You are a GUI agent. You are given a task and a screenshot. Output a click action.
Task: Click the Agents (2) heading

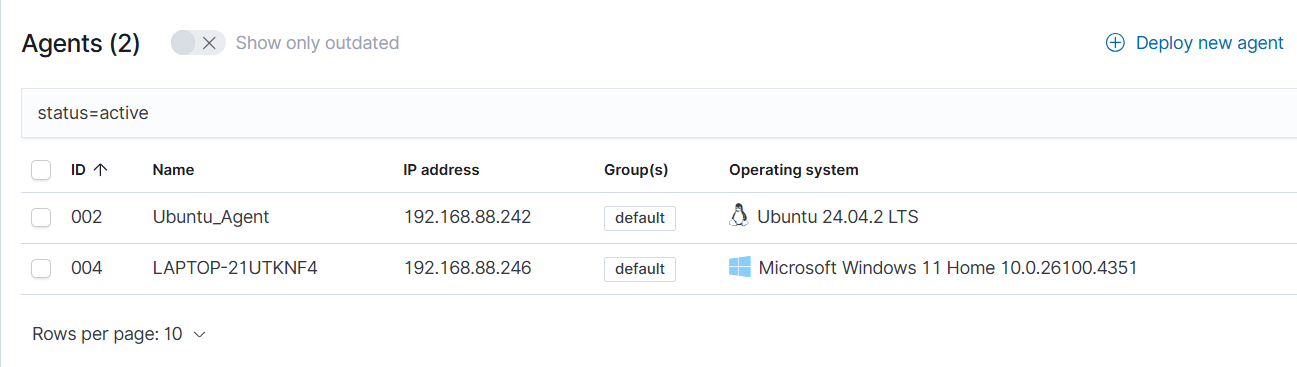(x=81, y=43)
